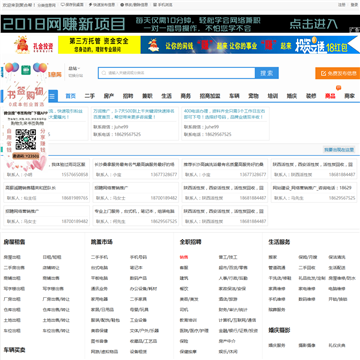Open the 普工/技工 job category
This screenshot has width=360, height=360.
[x=228, y=257]
